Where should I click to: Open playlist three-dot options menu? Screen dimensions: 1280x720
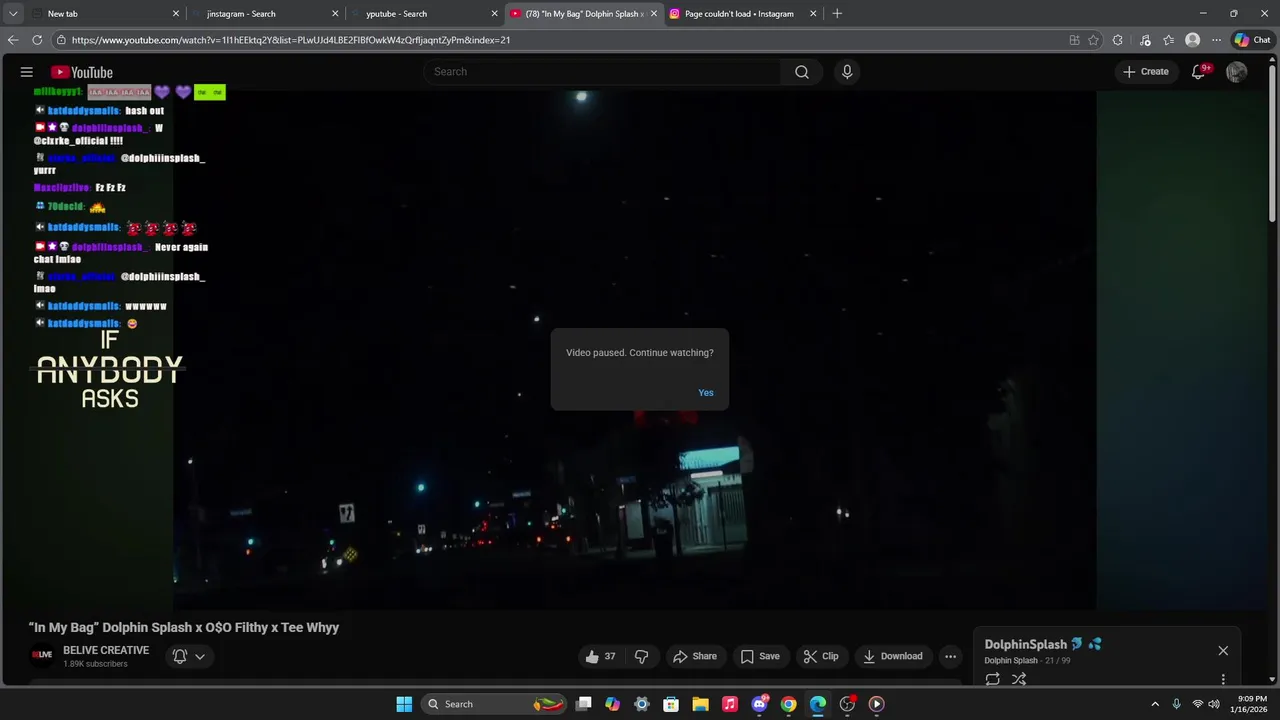[1223, 679]
